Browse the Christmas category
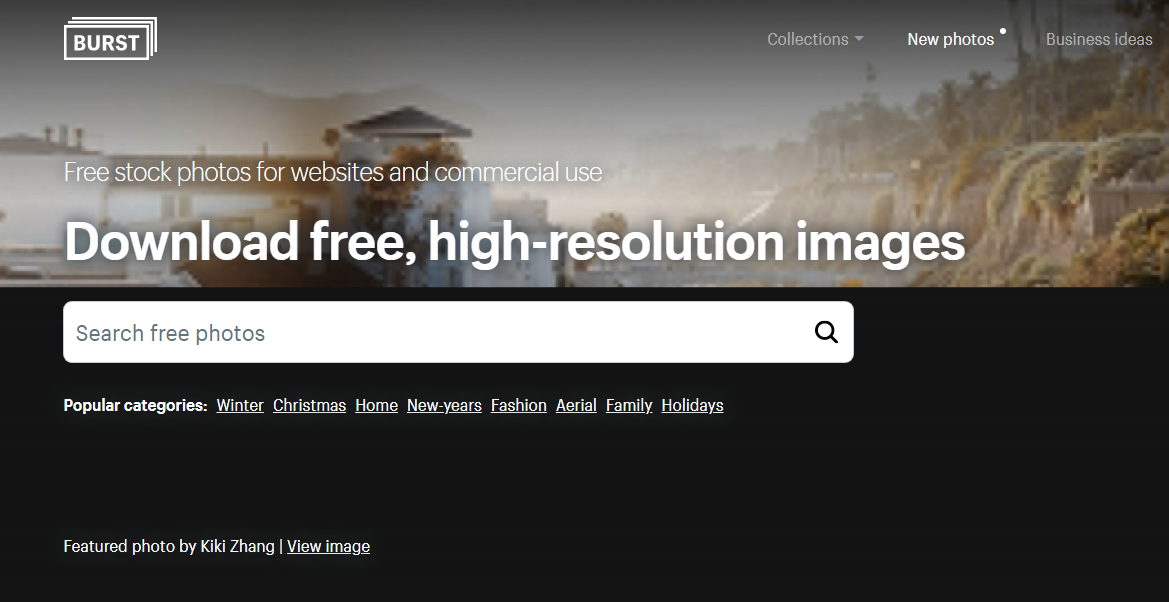1169x602 pixels. [309, 405]
